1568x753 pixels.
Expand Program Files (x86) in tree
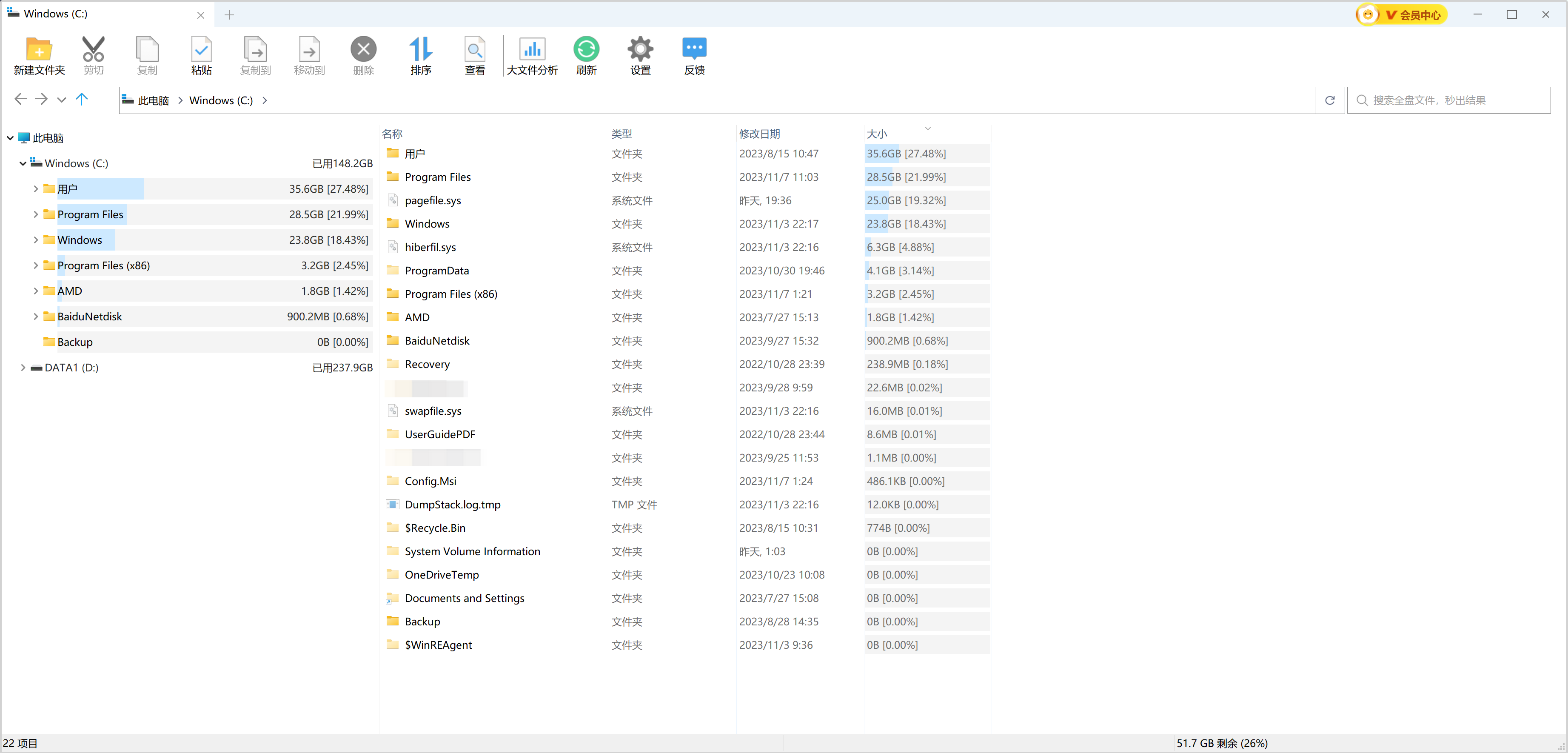point(36,265)
